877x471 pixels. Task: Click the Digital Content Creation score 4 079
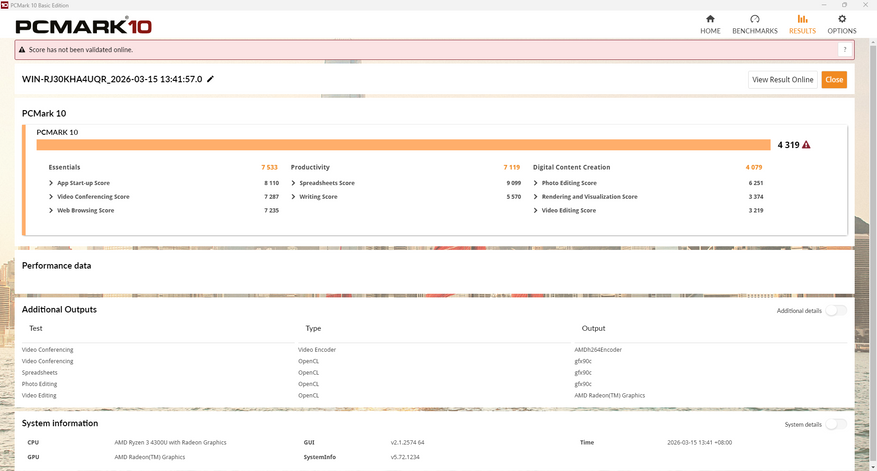pyautogui.click(x=753, y=167)
